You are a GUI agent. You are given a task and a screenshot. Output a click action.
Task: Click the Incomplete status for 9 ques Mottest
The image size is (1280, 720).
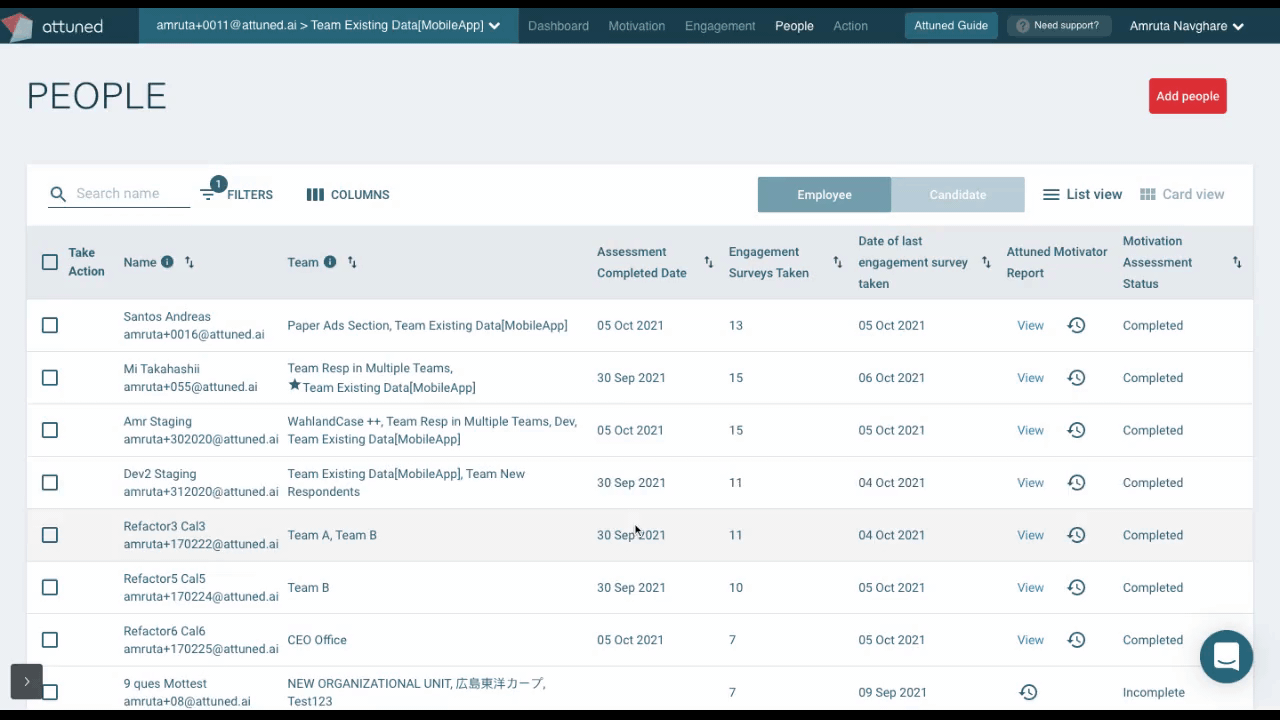(x=1154, y=692)
